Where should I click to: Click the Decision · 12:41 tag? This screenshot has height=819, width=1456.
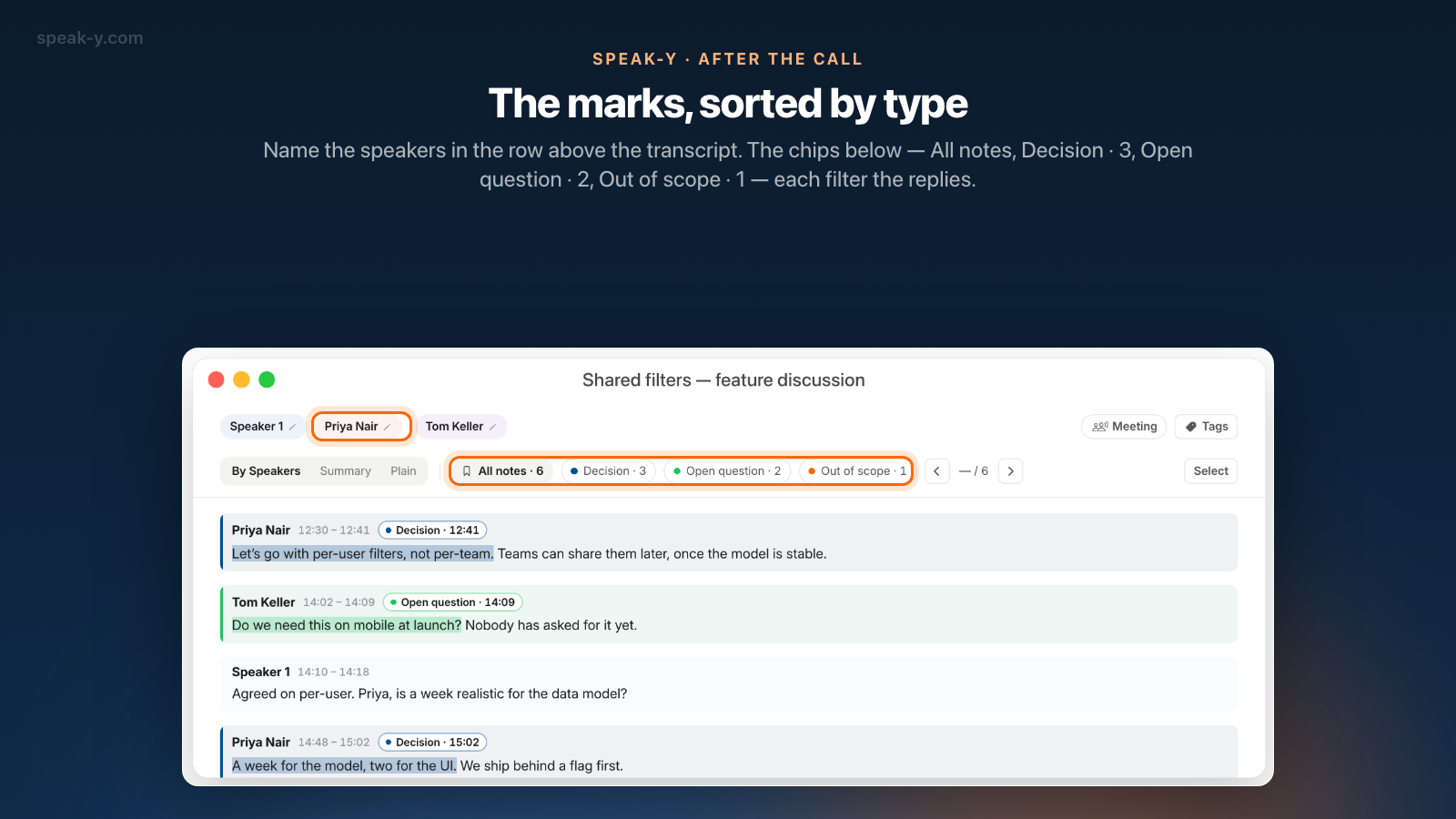(x=432, y=531)
